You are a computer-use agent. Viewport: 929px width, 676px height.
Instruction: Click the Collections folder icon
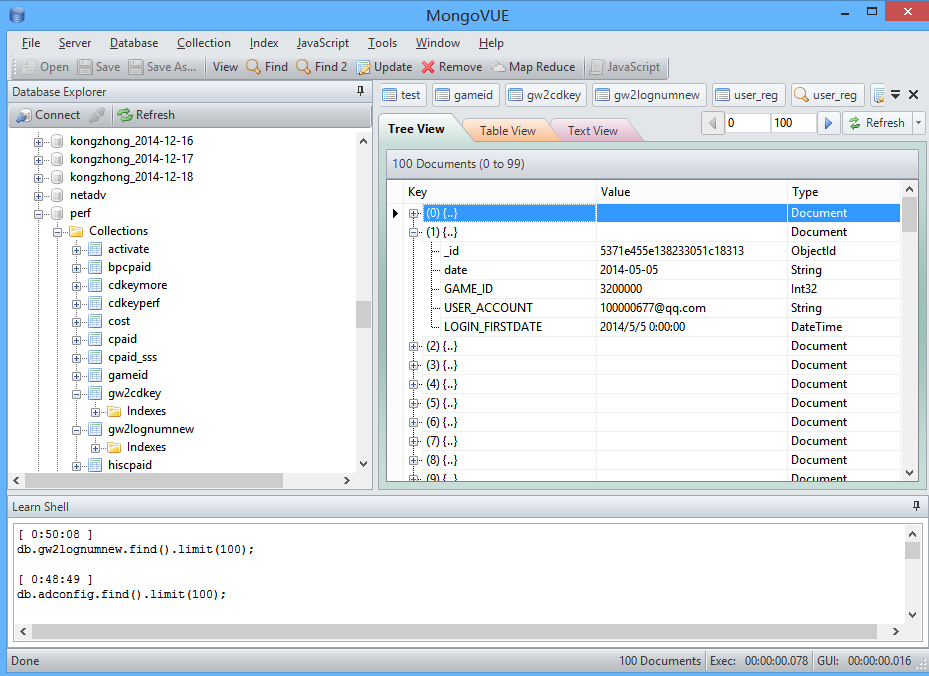pos(76,231)
